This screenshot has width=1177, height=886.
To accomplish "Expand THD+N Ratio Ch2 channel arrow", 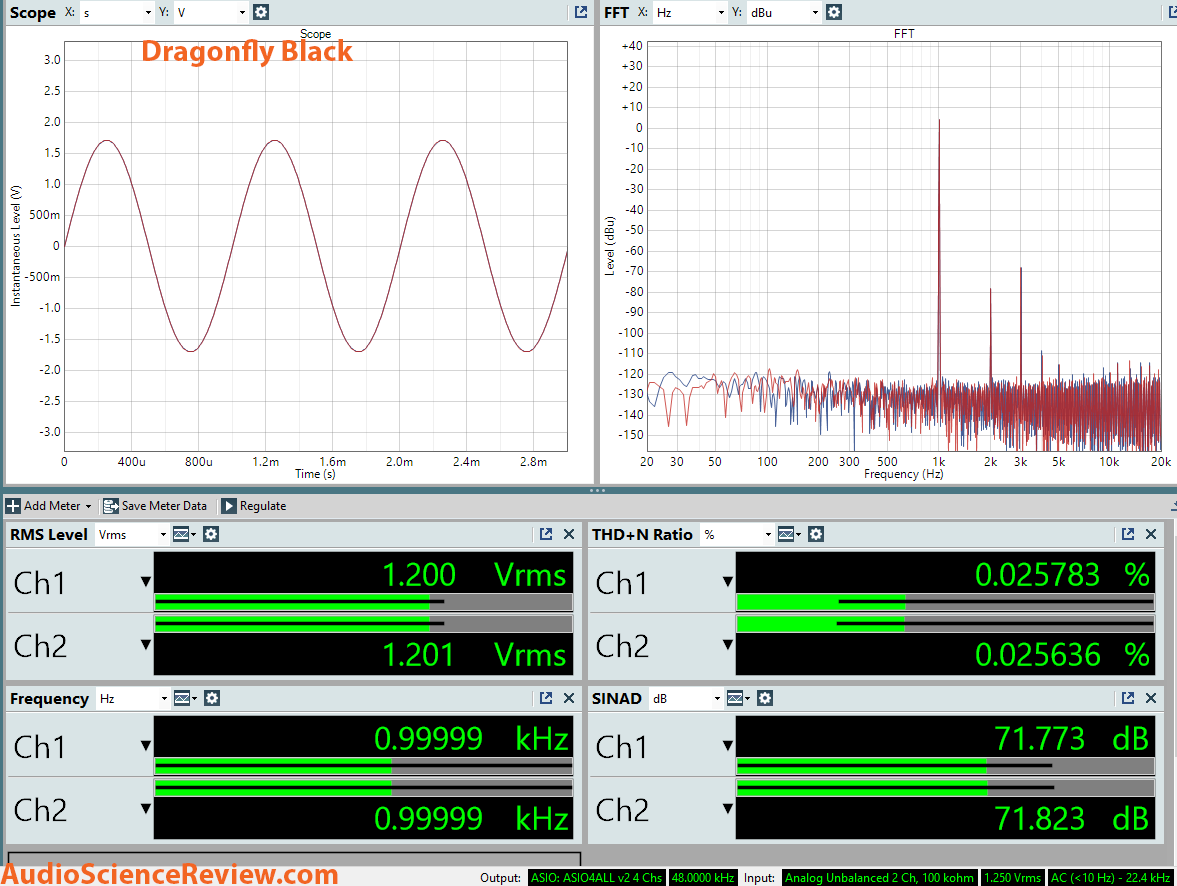I will (x=727, y=645).
